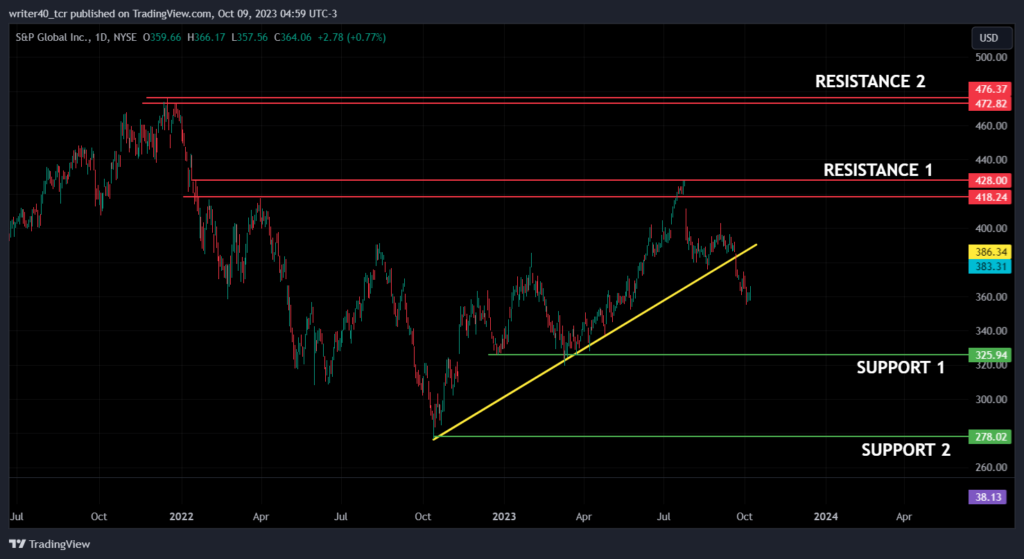Viewport: 1024px width, 559px height.
Task: Select the SUPPORT 1 text annotation
Action: 901,368
